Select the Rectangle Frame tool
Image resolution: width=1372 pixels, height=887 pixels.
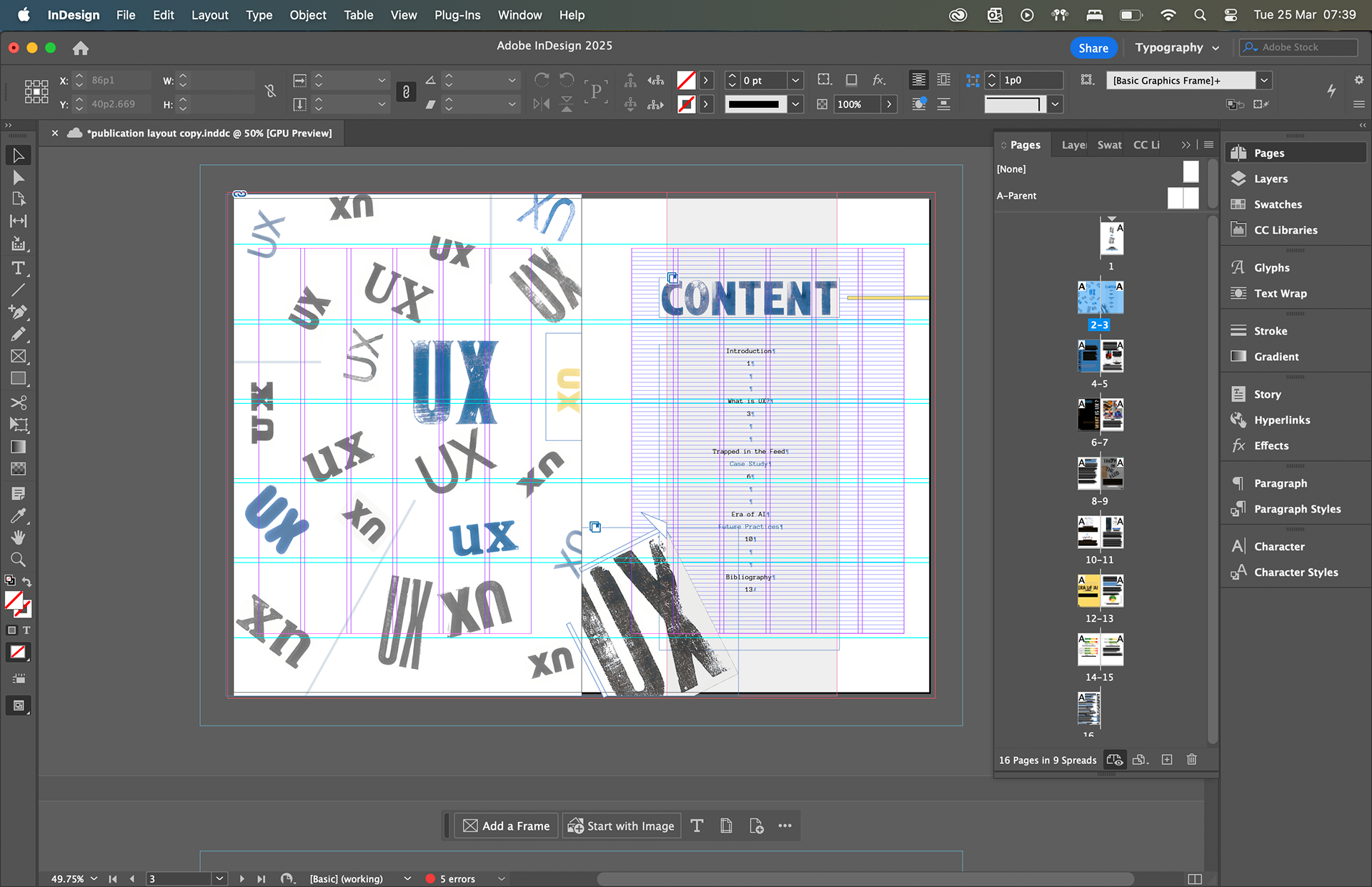(x=19, y=357)
